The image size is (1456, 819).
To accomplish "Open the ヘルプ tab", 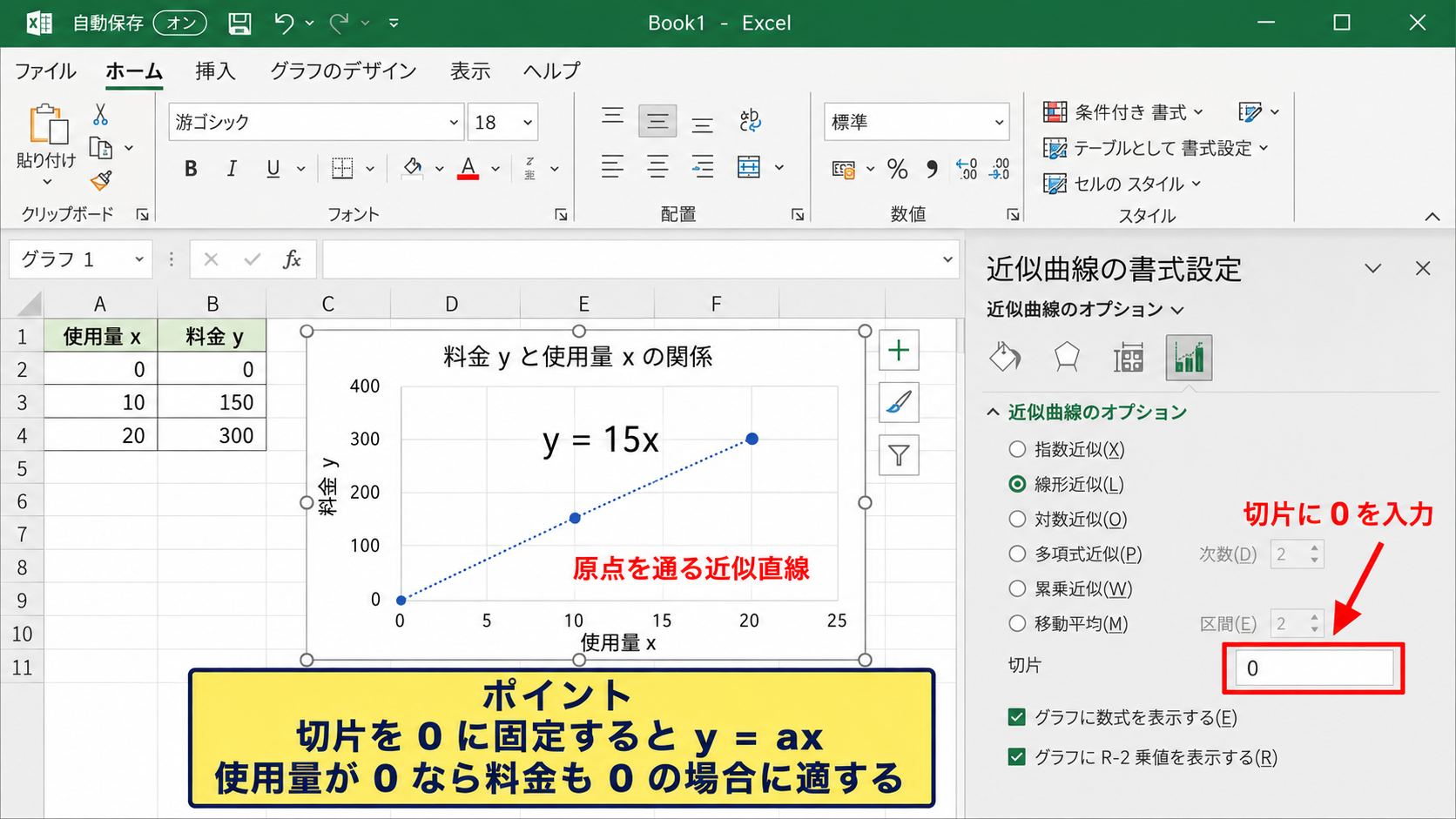I will point(551,71).
